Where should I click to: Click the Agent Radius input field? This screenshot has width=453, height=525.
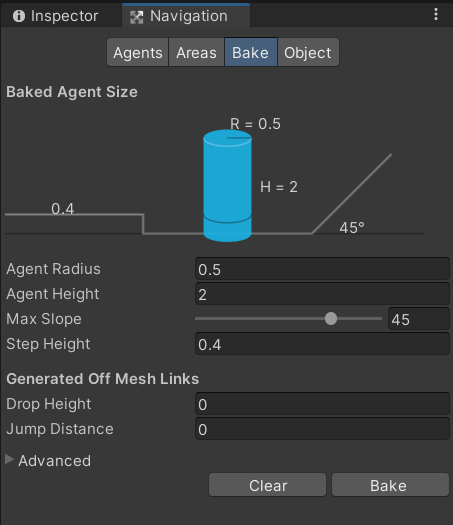tap(322, 269)
